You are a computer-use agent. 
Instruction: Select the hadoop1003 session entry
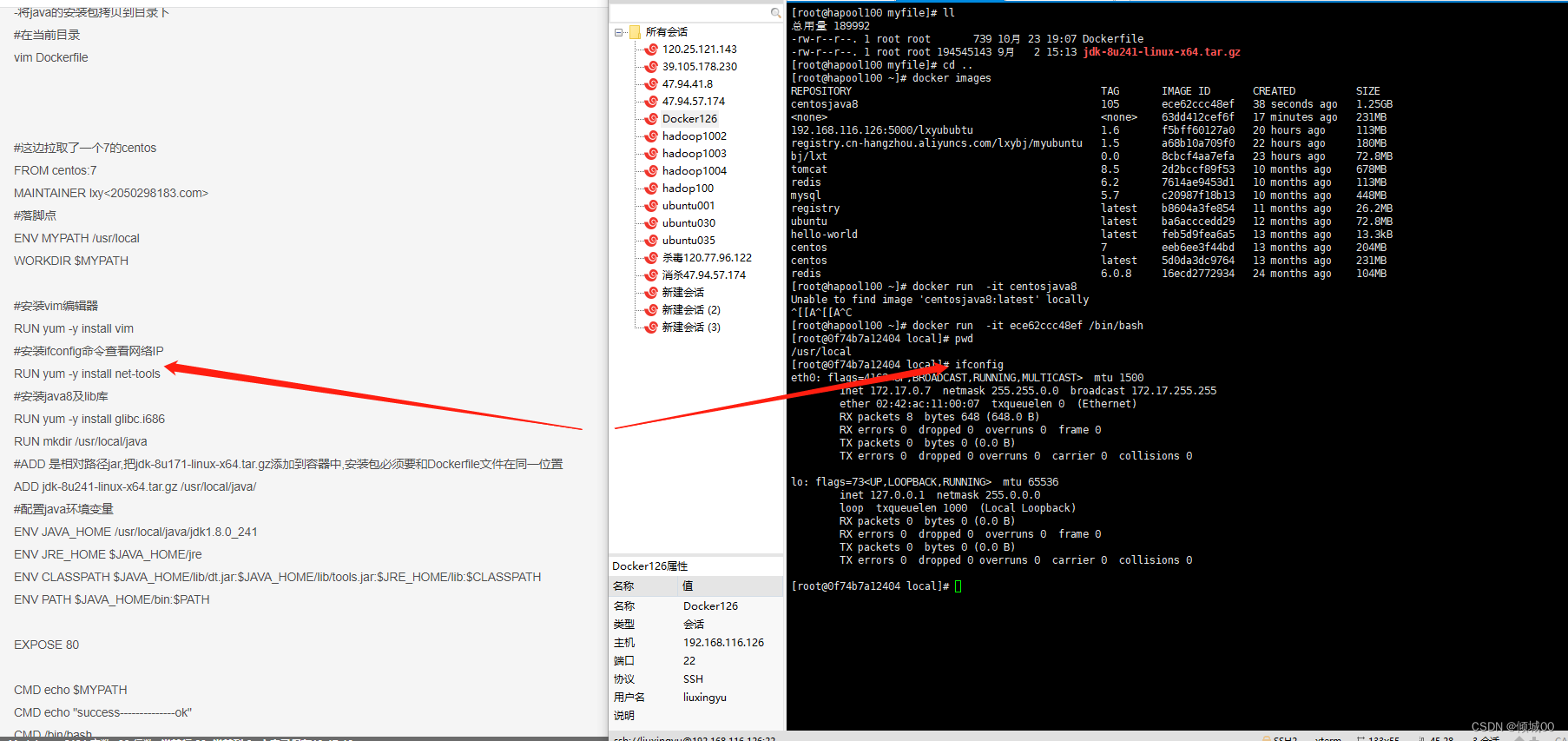click(x=694, y=154)
